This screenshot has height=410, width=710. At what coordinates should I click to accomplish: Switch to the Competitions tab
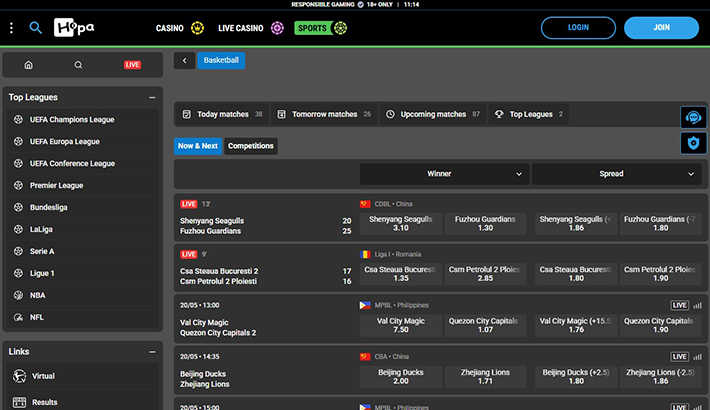tap(250, 146)
